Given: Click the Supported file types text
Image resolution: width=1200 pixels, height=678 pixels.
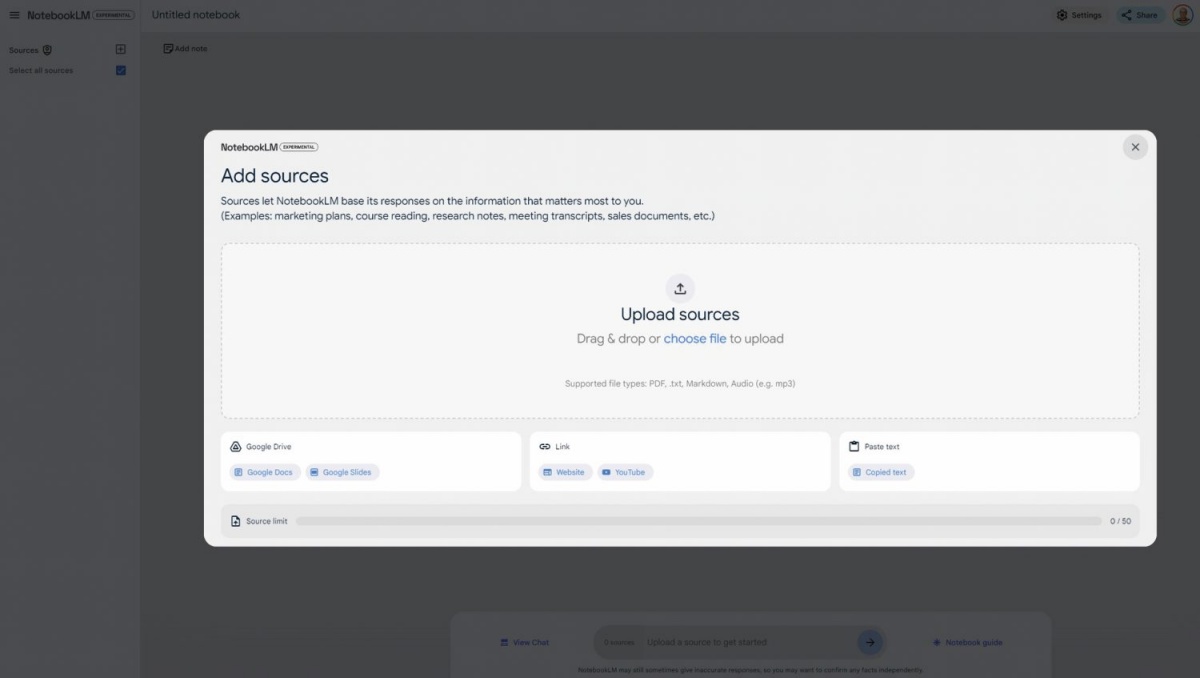Looking at the screenshot, I should (x=680, y=383).
